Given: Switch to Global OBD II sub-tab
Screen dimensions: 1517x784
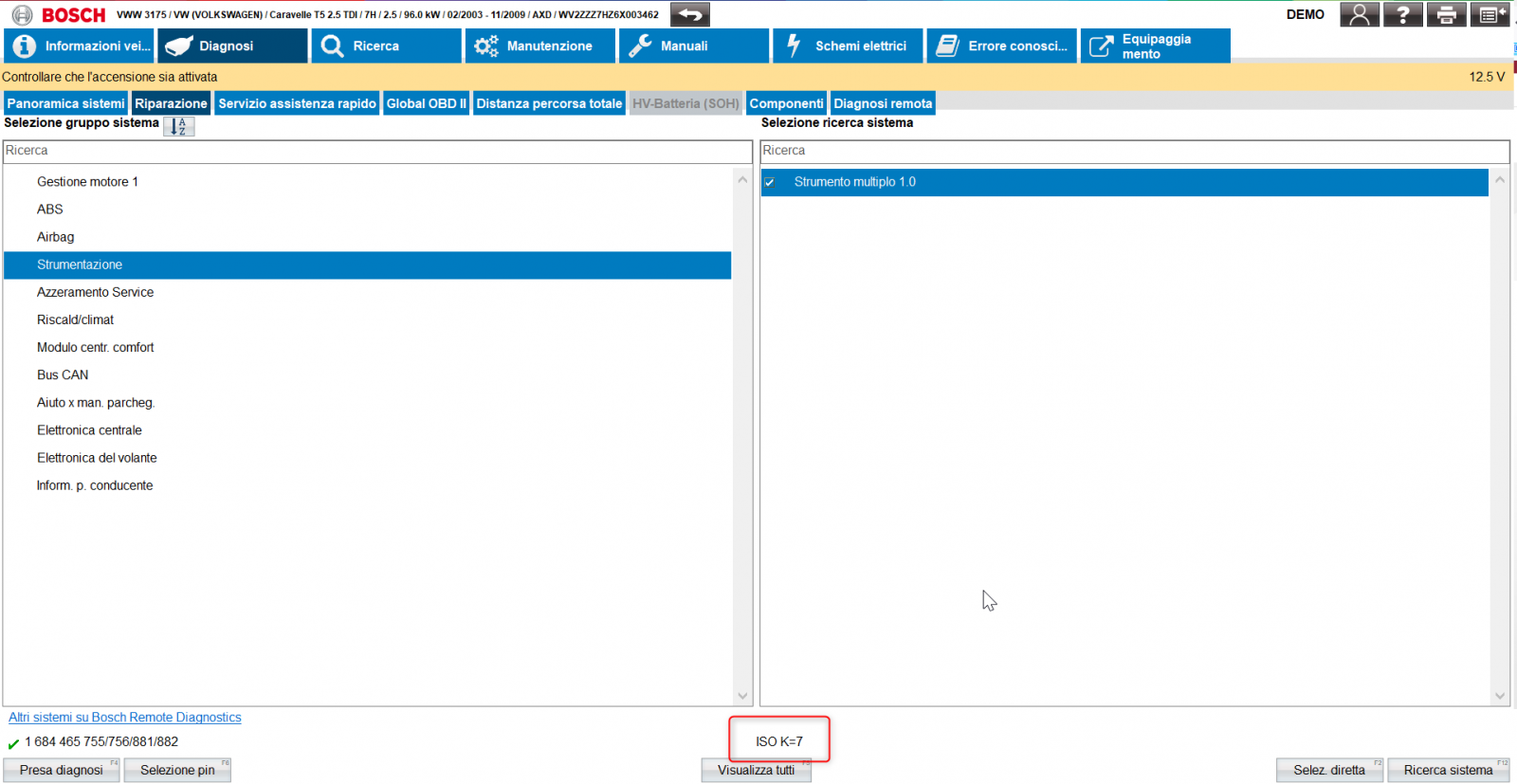Looking at the screenshot, I should point(427,103).
